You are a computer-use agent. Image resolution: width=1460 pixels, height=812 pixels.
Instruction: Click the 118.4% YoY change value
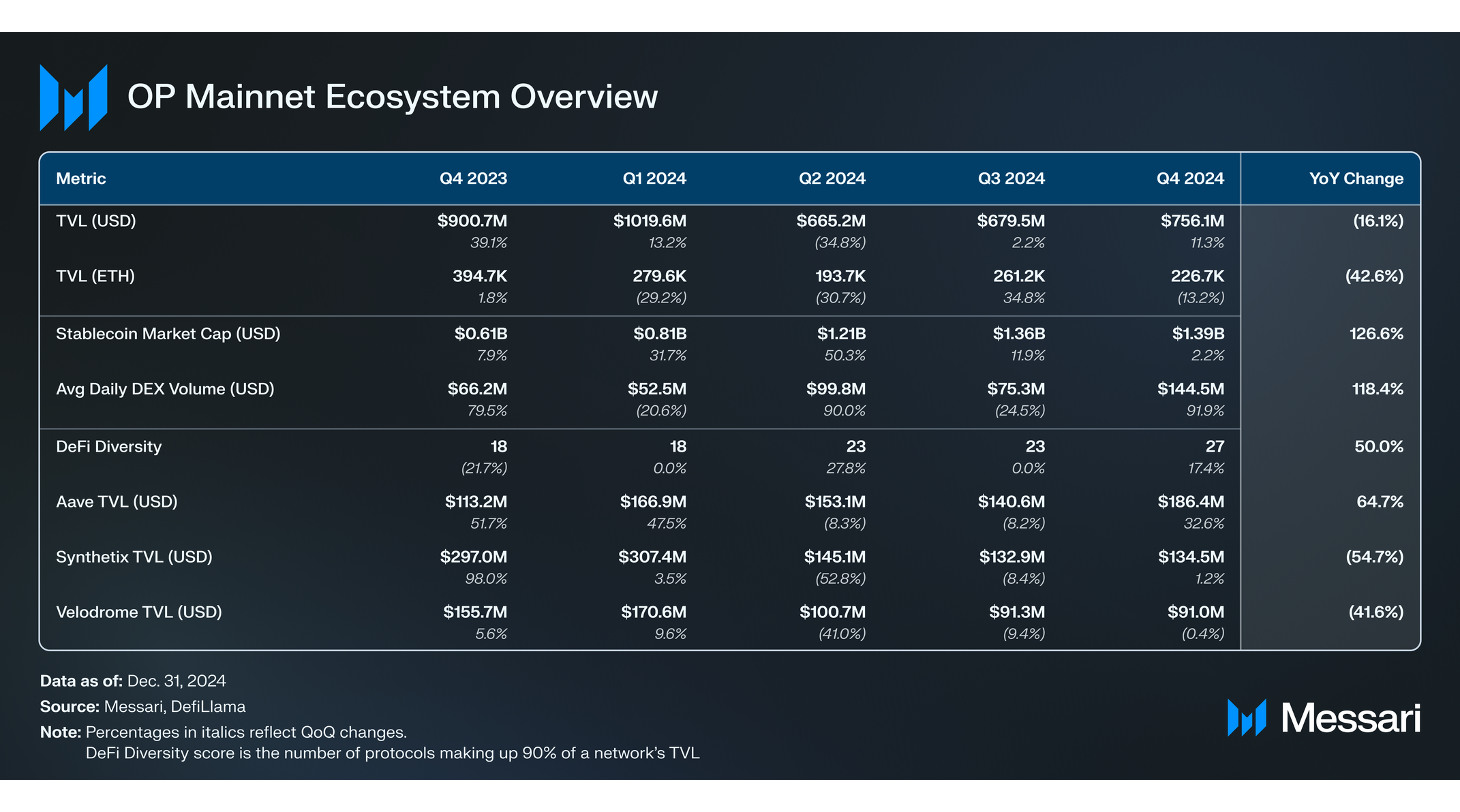click(1378, 389)
